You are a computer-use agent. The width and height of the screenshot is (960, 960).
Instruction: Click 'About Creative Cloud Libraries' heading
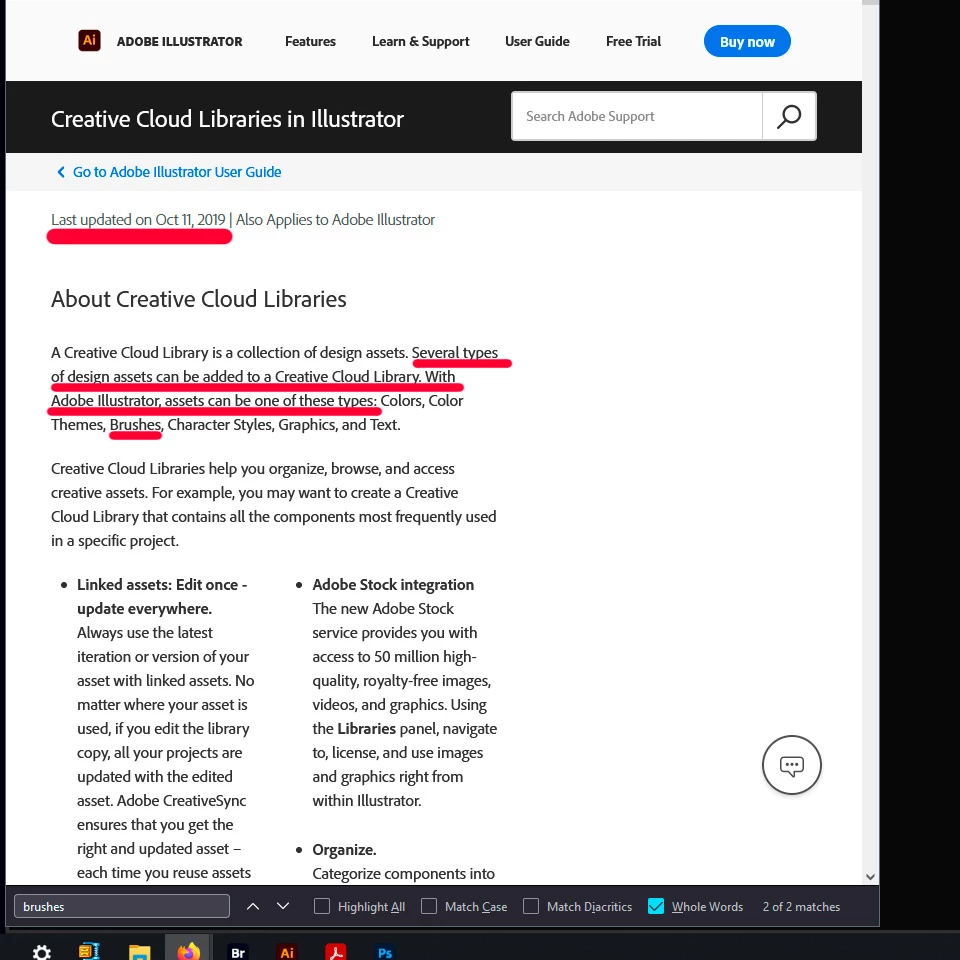pyautogui.click(x=198, y=299)
